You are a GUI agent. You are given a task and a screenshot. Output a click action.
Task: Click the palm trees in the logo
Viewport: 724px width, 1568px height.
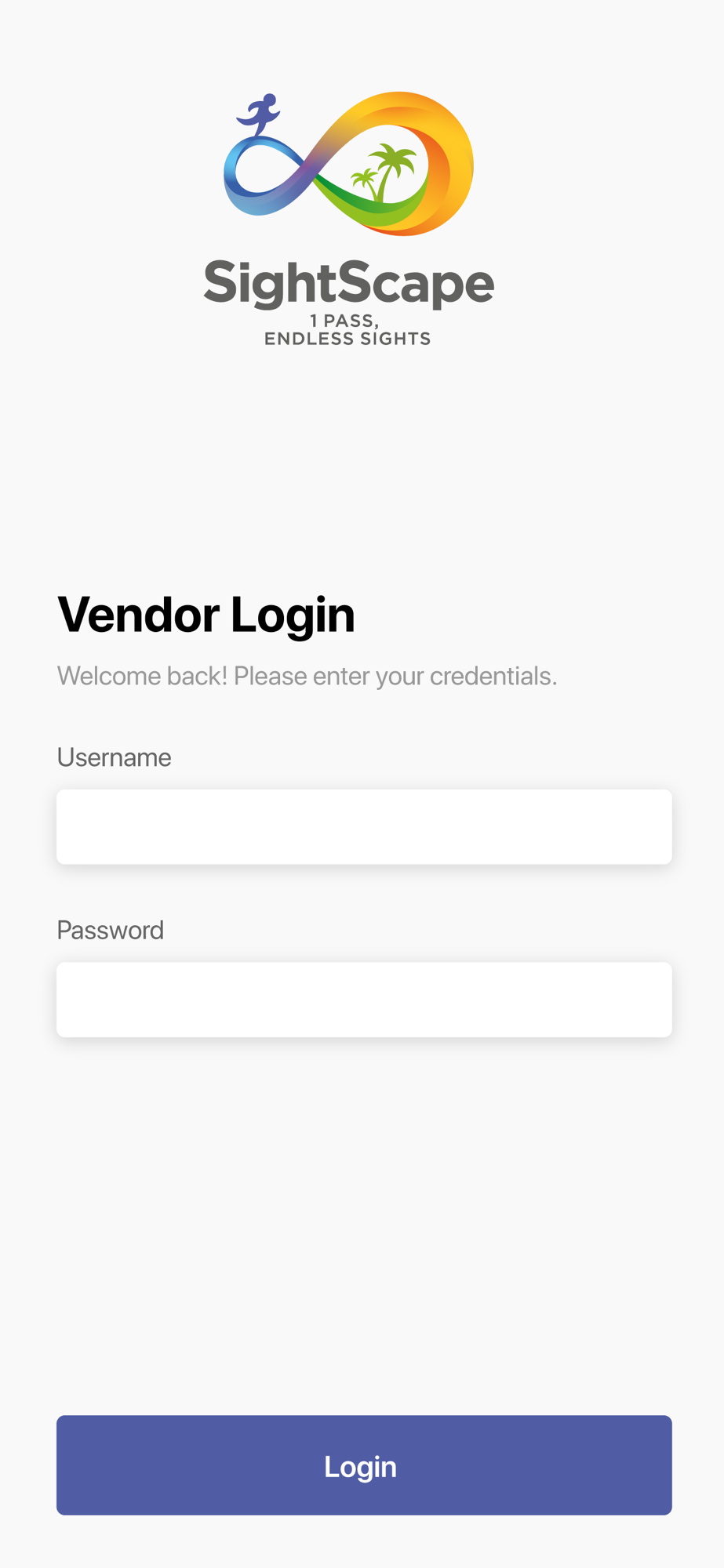(384, 172)
